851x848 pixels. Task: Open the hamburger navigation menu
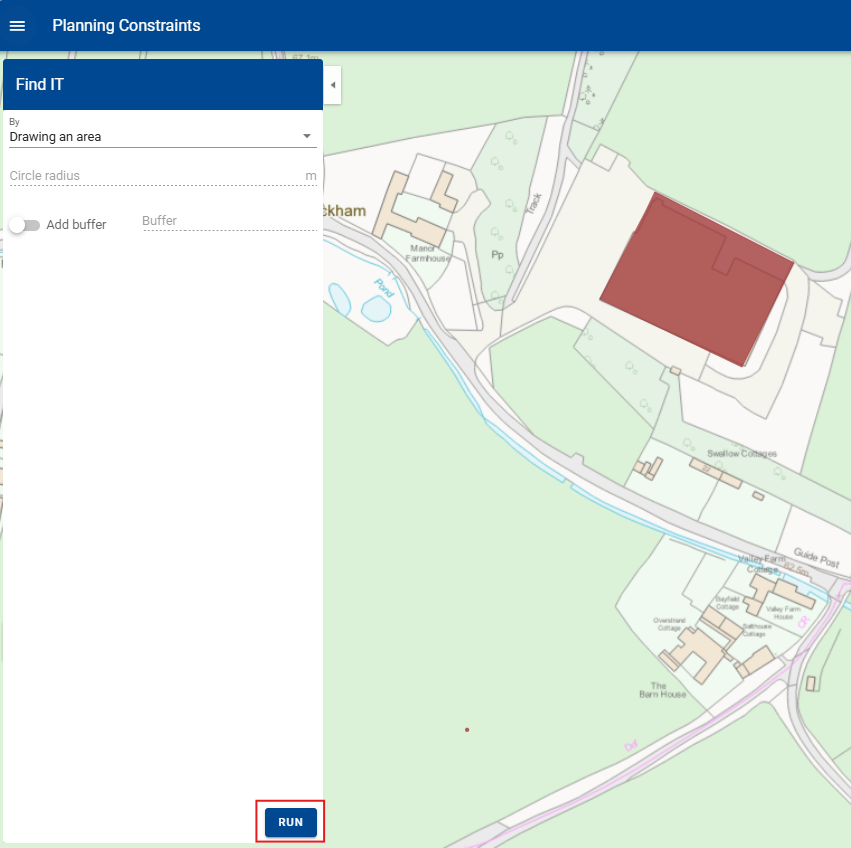[x=17, y=26]
